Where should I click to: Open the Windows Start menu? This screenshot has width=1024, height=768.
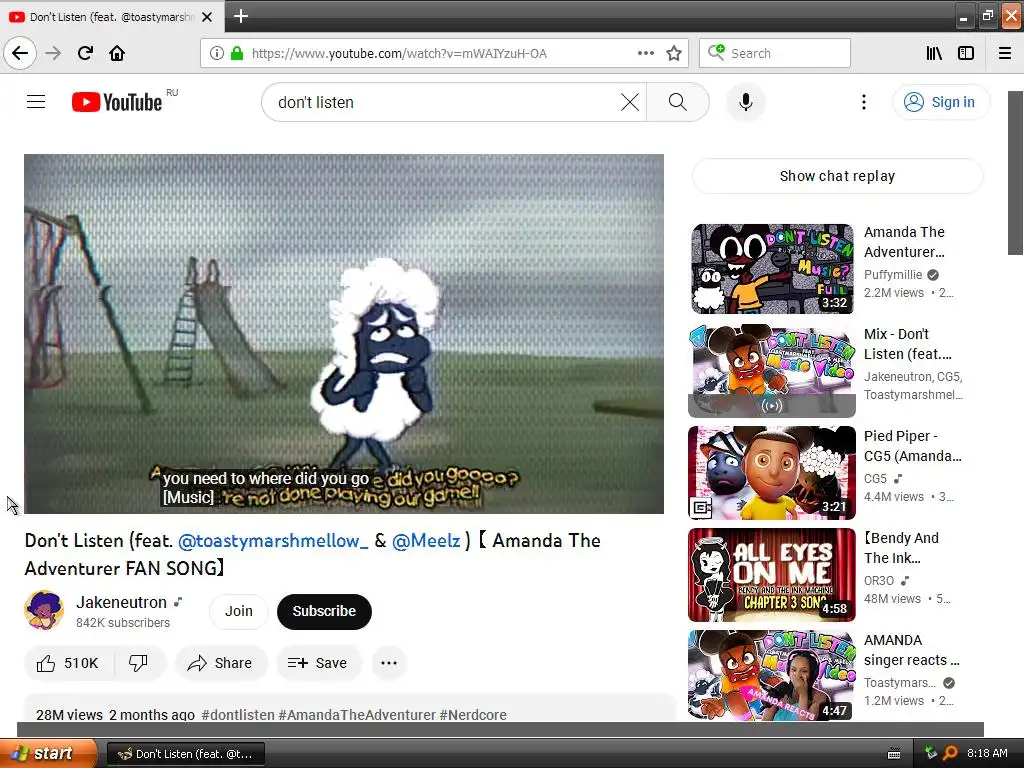point(48,754)
